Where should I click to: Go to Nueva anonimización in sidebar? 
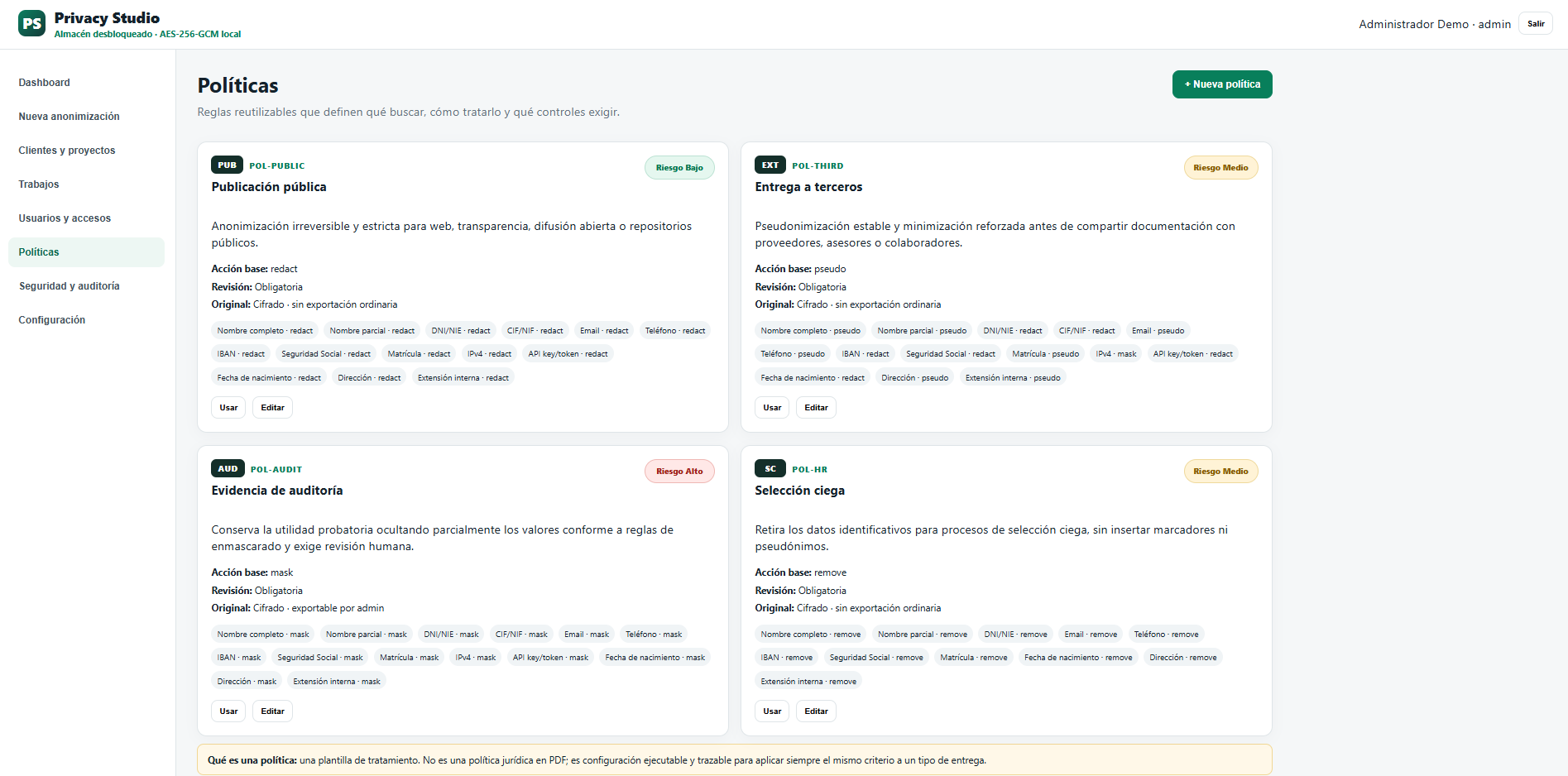[86, 117]
